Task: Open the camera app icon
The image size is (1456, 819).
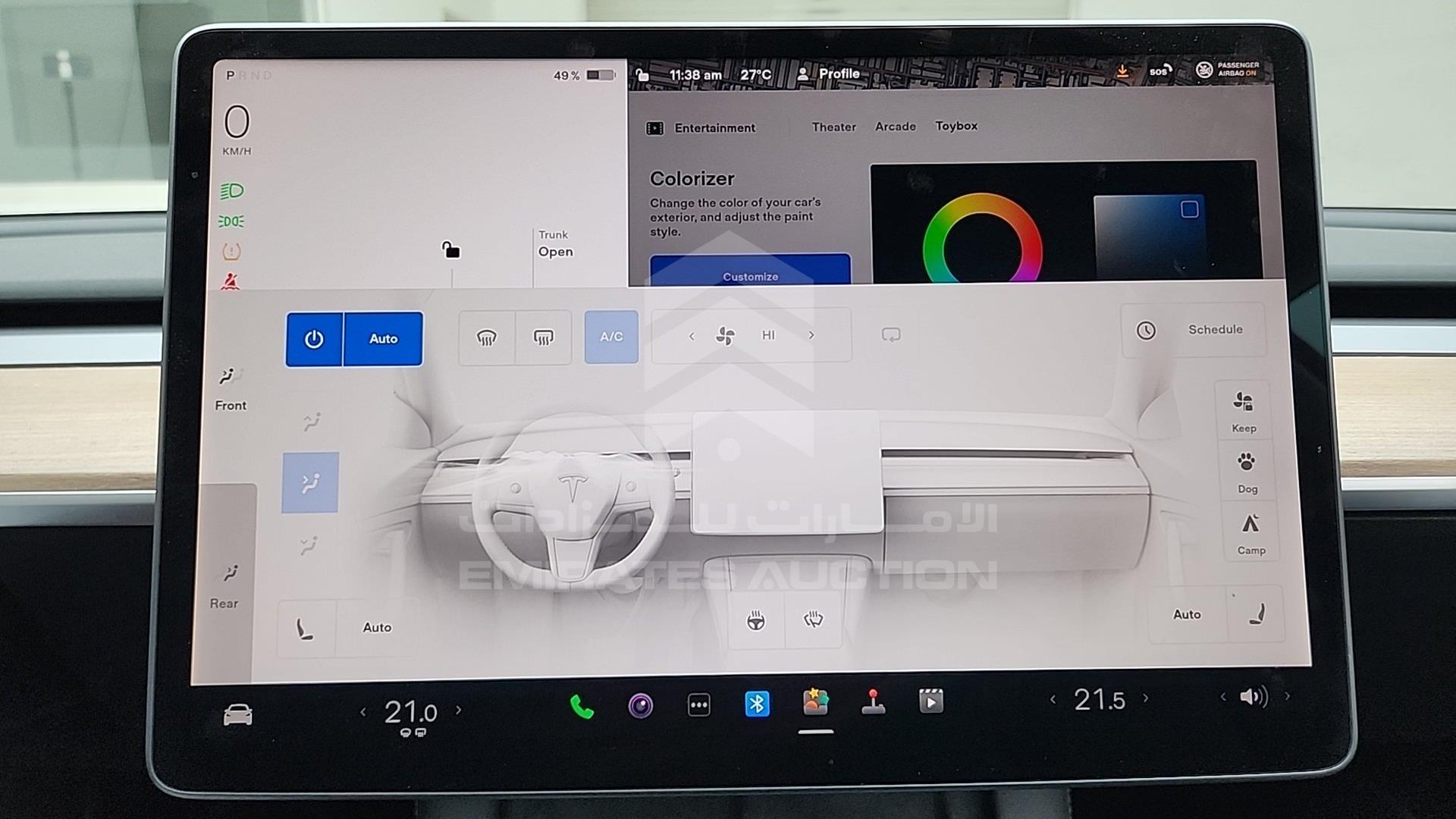Action: click(641, 706)
